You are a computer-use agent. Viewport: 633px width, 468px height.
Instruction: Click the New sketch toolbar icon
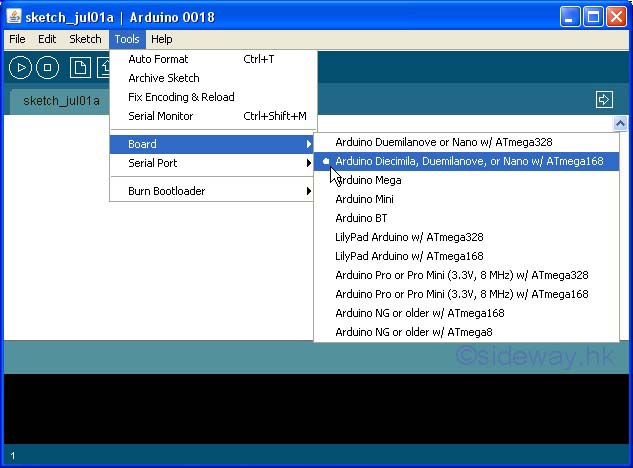tap(80, 67)
